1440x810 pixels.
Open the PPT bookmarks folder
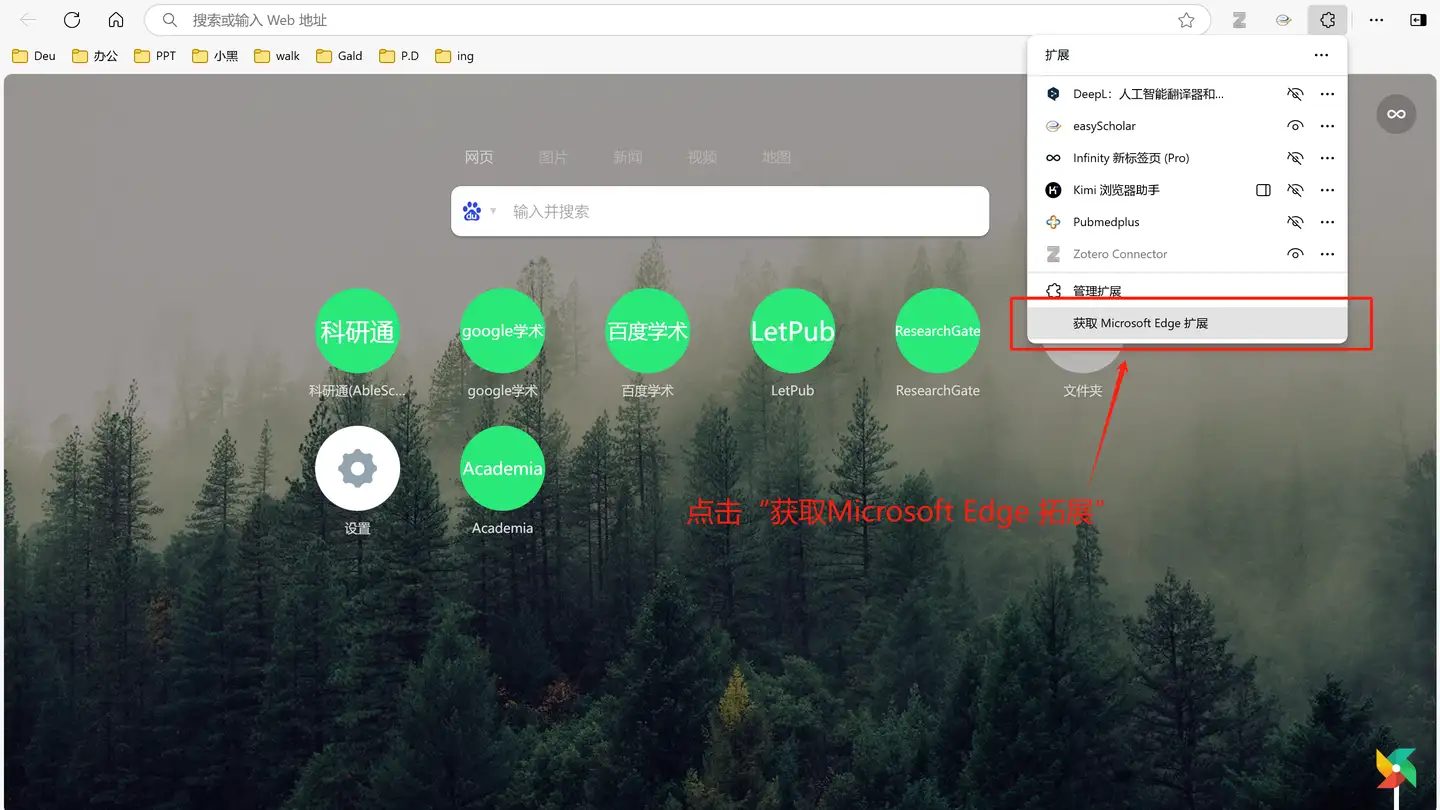[155, 56]
